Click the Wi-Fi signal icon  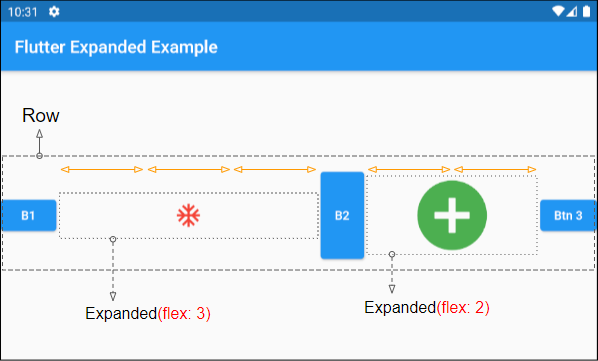[x=558, y=12]
